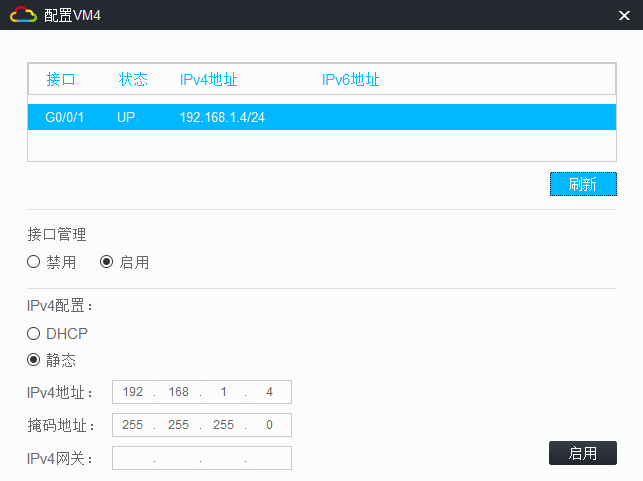
Task: Click second octet 168 of IPv4地址
Action: [x=178, y=392]
